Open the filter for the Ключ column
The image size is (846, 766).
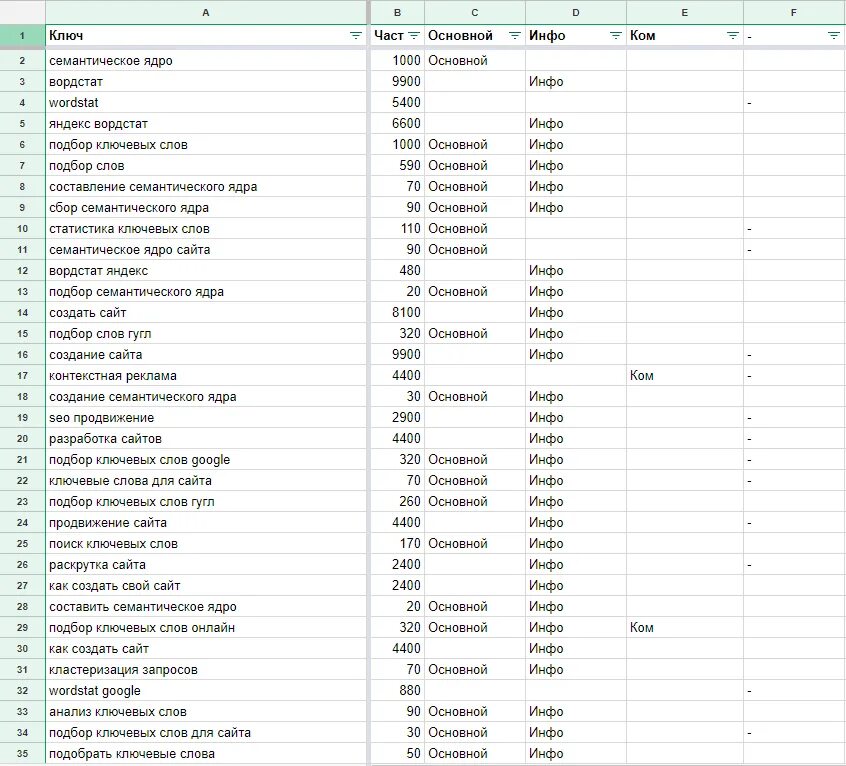(356, 36)
